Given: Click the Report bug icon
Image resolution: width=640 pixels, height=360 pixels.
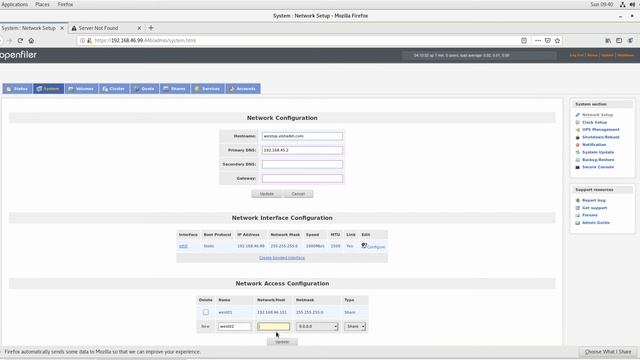Looking at the screenshot, I should click(578, 200).
